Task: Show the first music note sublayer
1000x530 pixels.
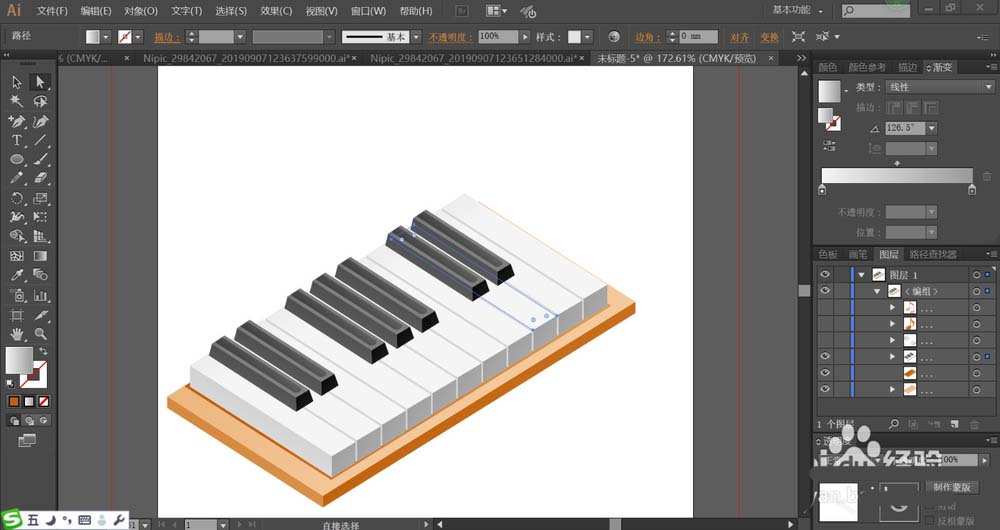Action: click(825, 307)
